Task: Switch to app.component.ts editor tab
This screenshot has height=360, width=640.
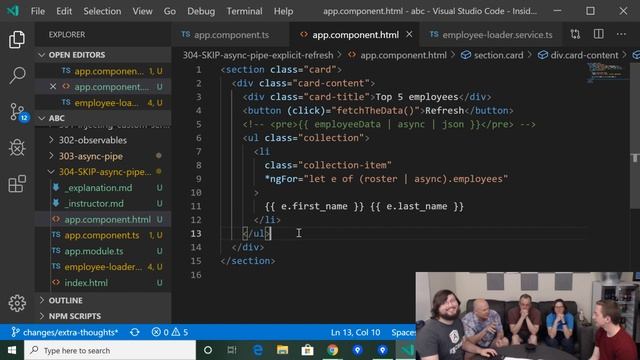Action: pos(231,35)
